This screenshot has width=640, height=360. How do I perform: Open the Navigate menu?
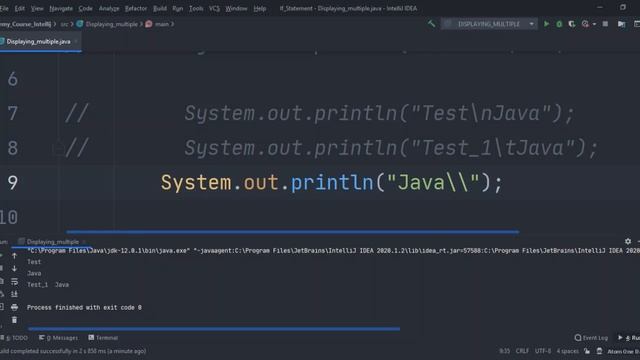61,8
